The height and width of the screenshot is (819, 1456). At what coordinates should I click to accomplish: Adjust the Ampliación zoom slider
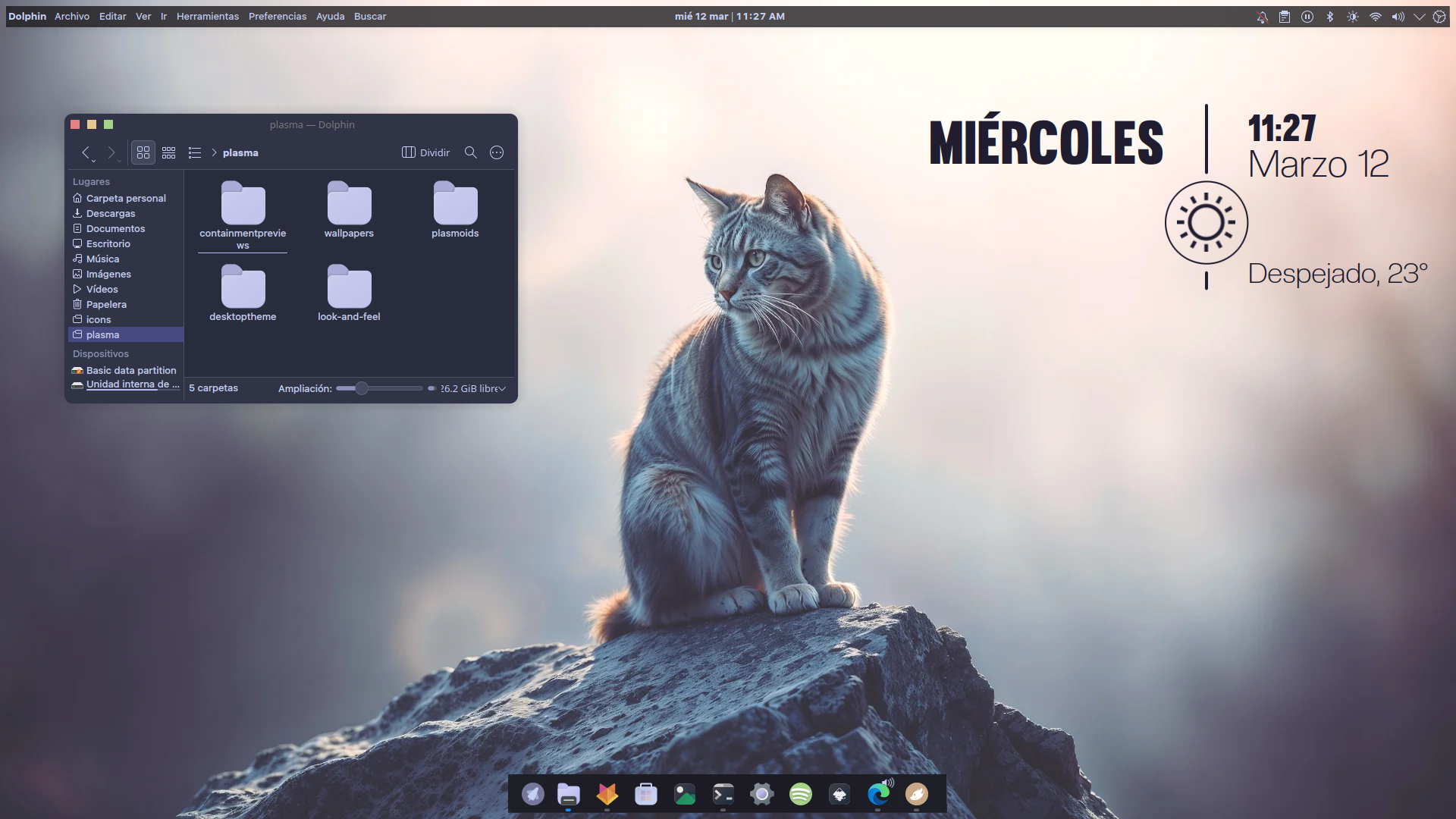tap(379, 388)
